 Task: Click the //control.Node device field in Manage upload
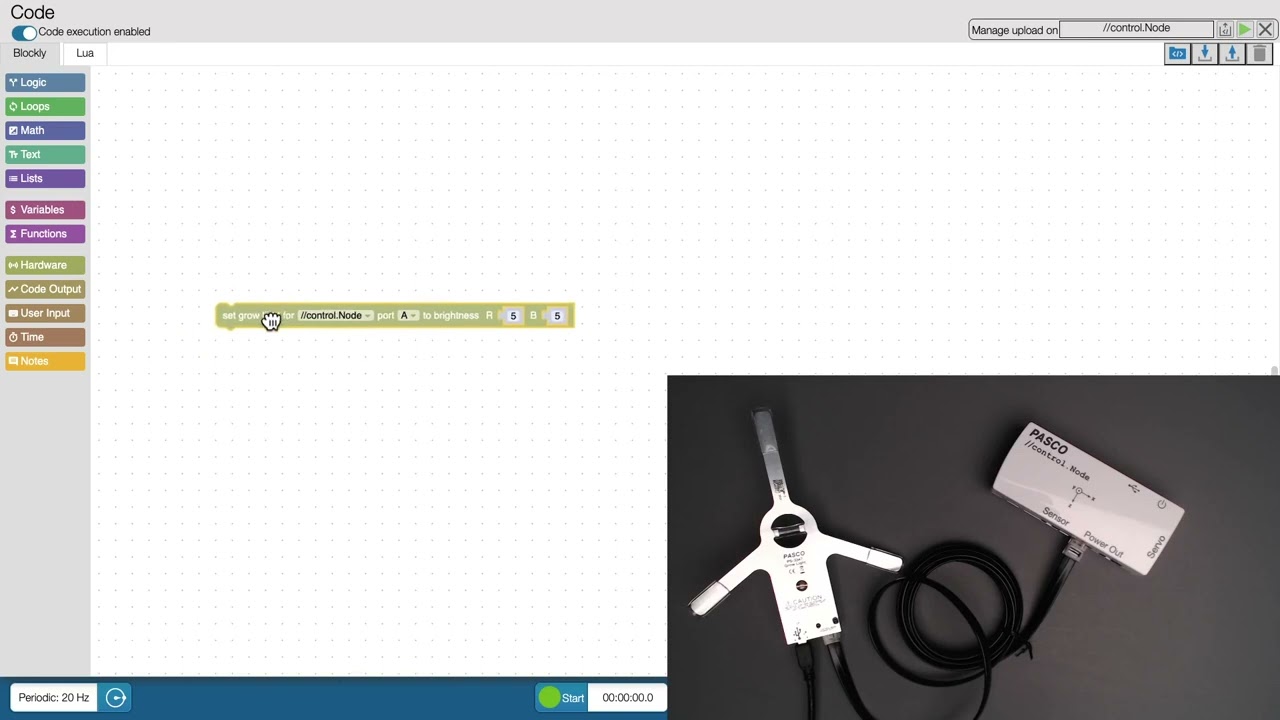[x=1136, y=29]
